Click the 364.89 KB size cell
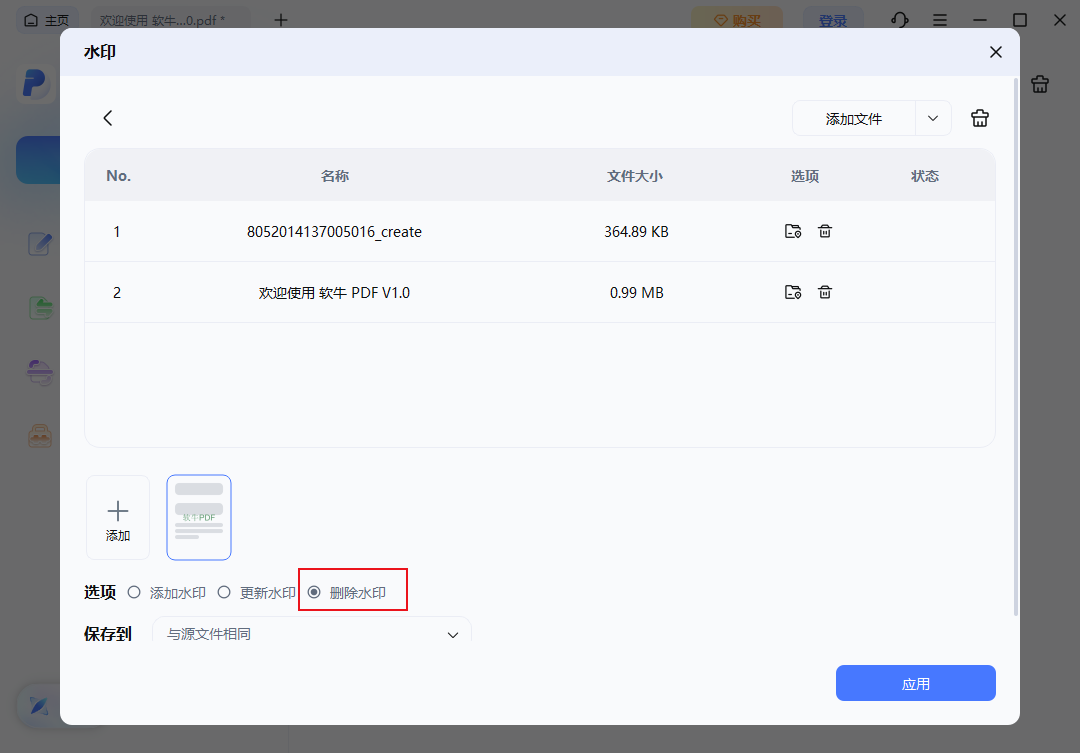 click(x=636, y=231)
